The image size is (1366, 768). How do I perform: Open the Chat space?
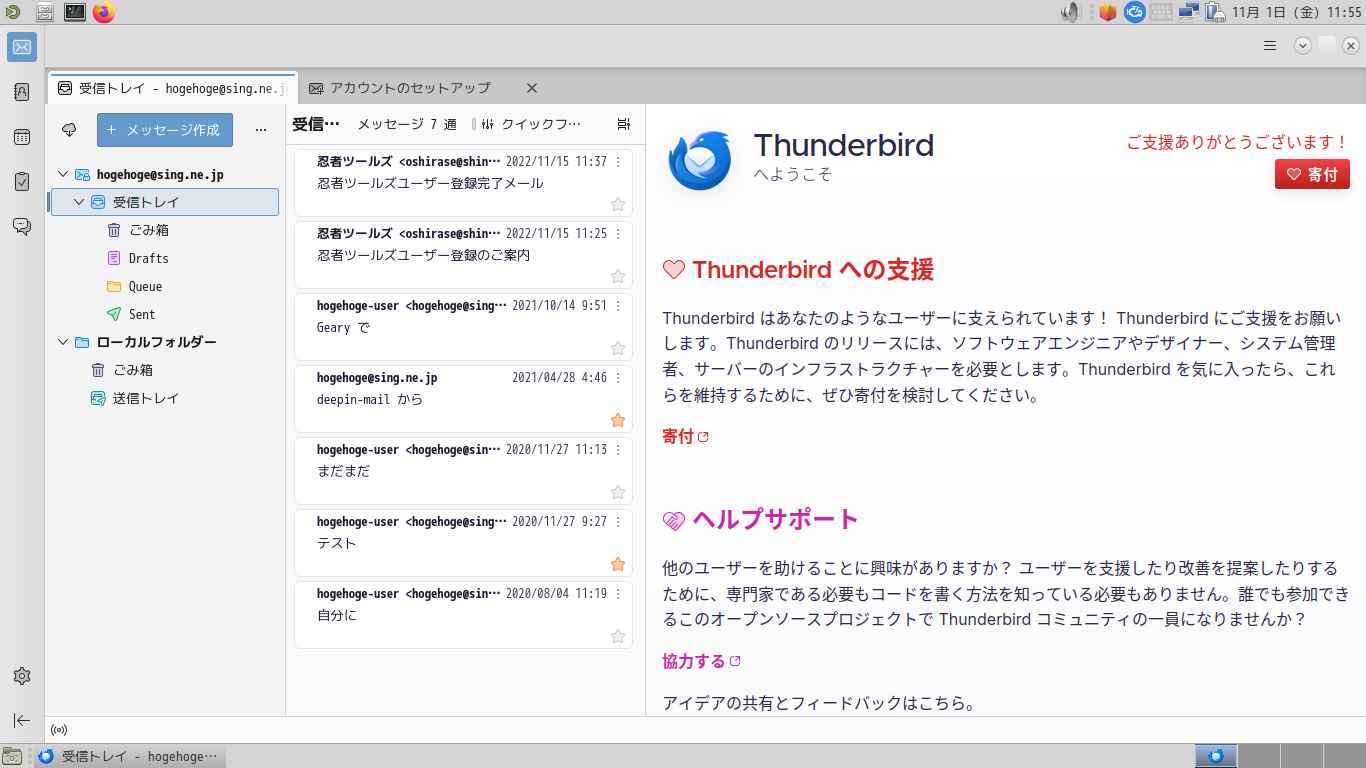[x=22, y=227]
